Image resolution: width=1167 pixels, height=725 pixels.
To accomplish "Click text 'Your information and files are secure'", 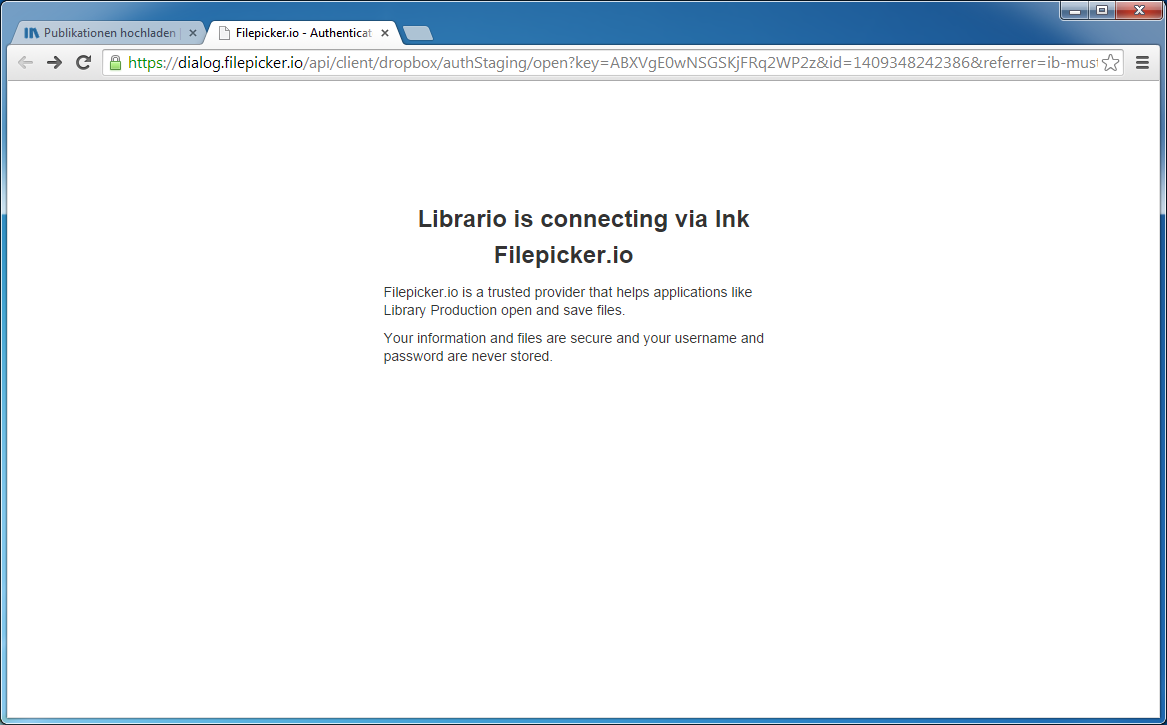I will click(x=498, y=338).
